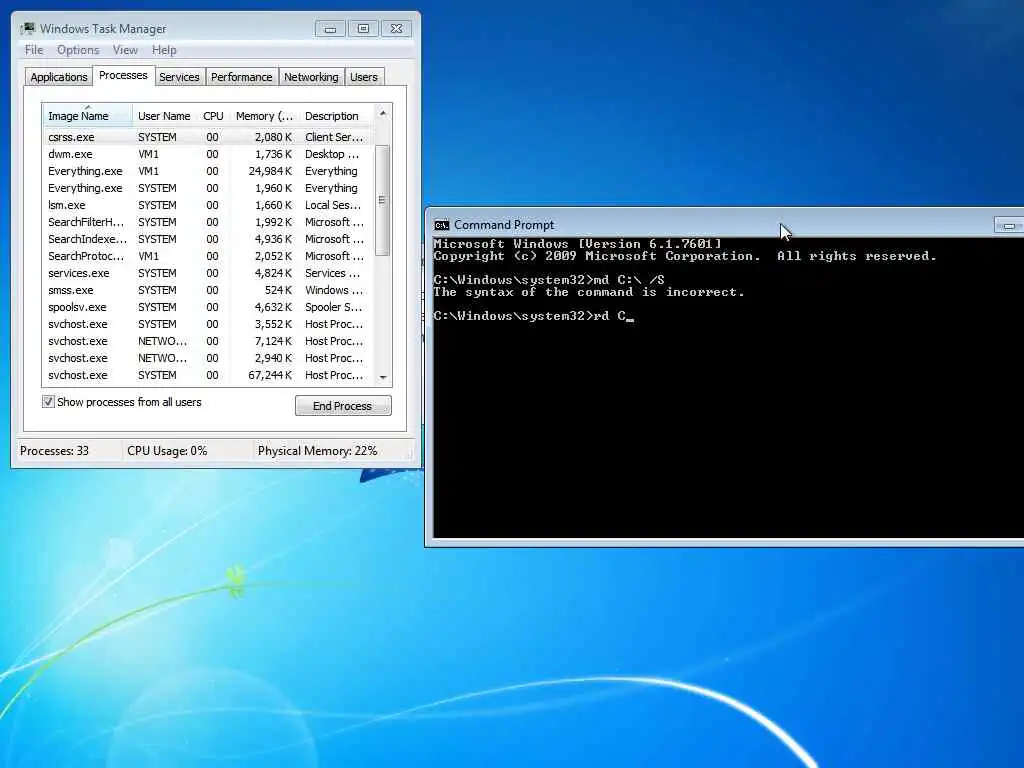Image resolution: width=1024 pixels, height=768 pixels.
Task: Click the process list scroll up arrow
Action: (383, 113)
